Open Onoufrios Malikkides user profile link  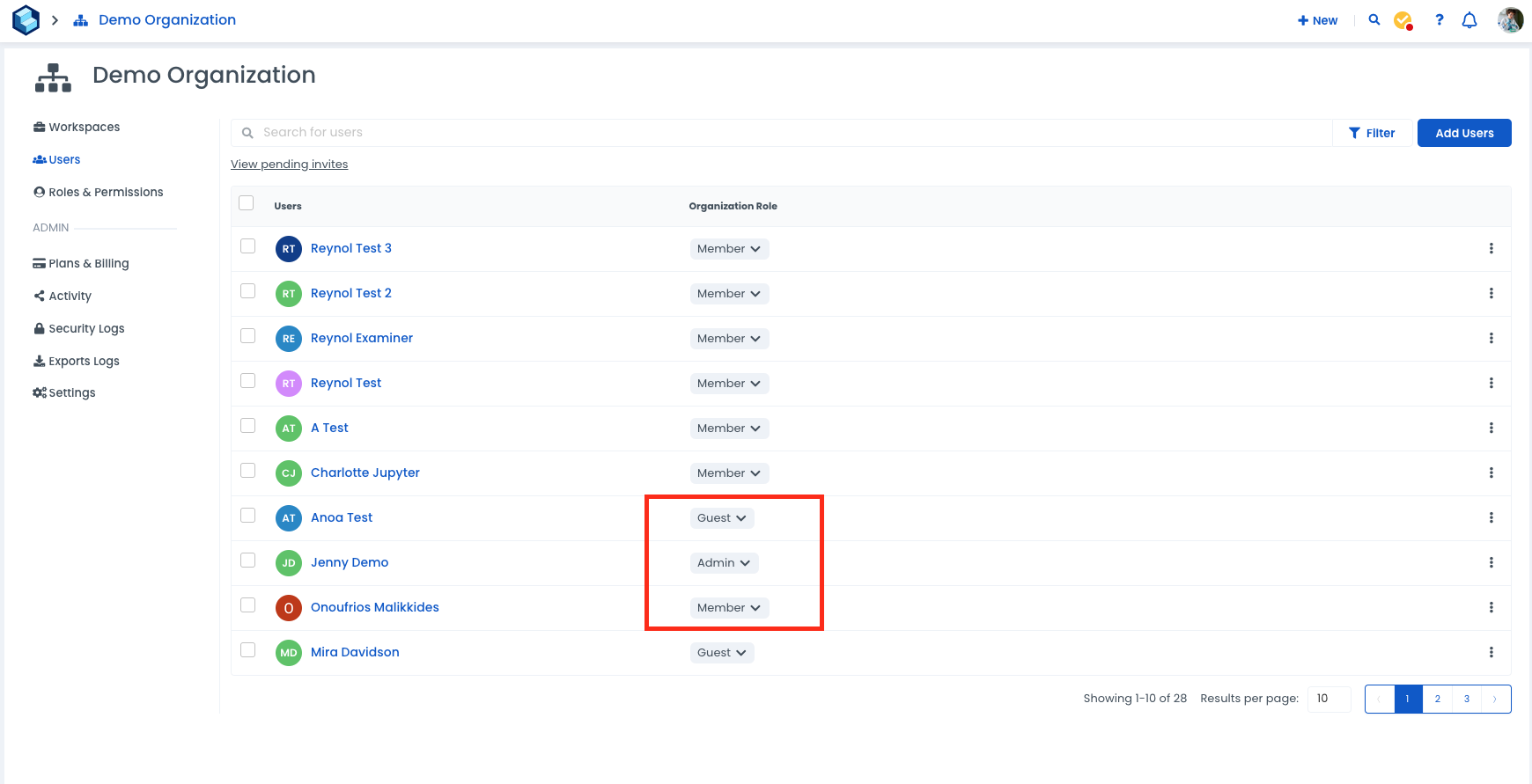(375, 608)
